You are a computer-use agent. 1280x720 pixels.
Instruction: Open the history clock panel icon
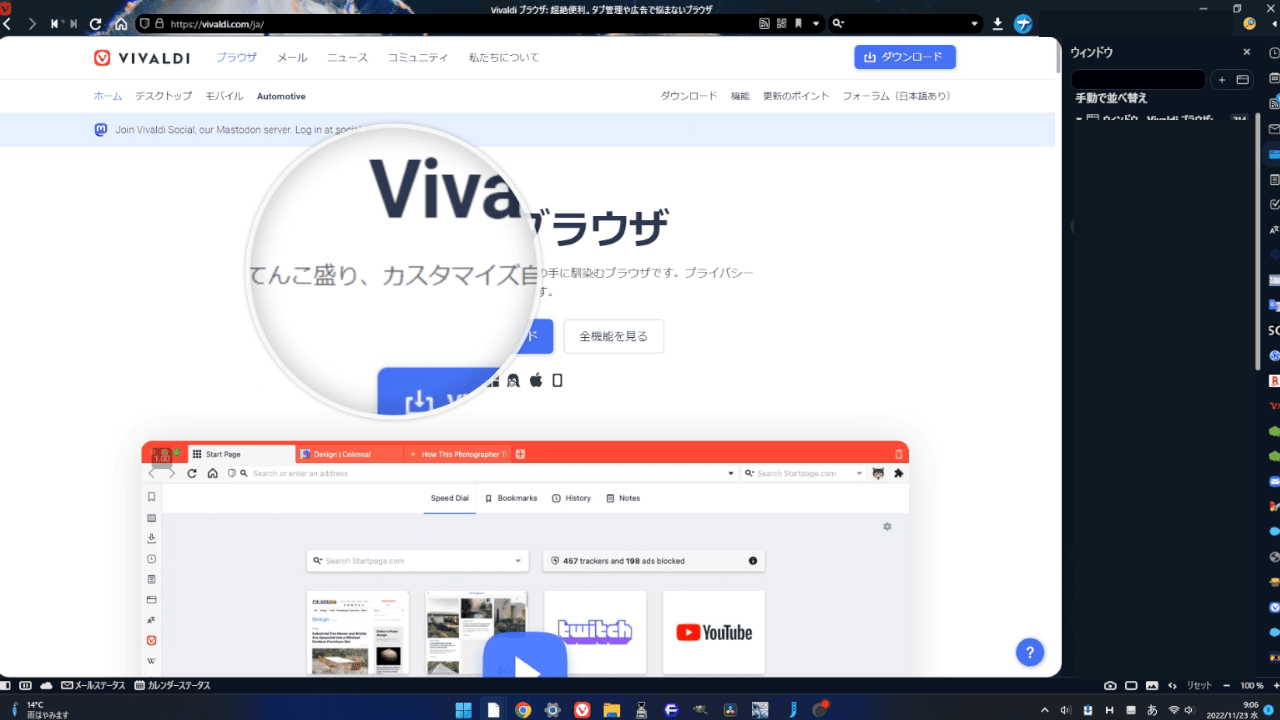pyautogui.click(x=1274, y=52)
